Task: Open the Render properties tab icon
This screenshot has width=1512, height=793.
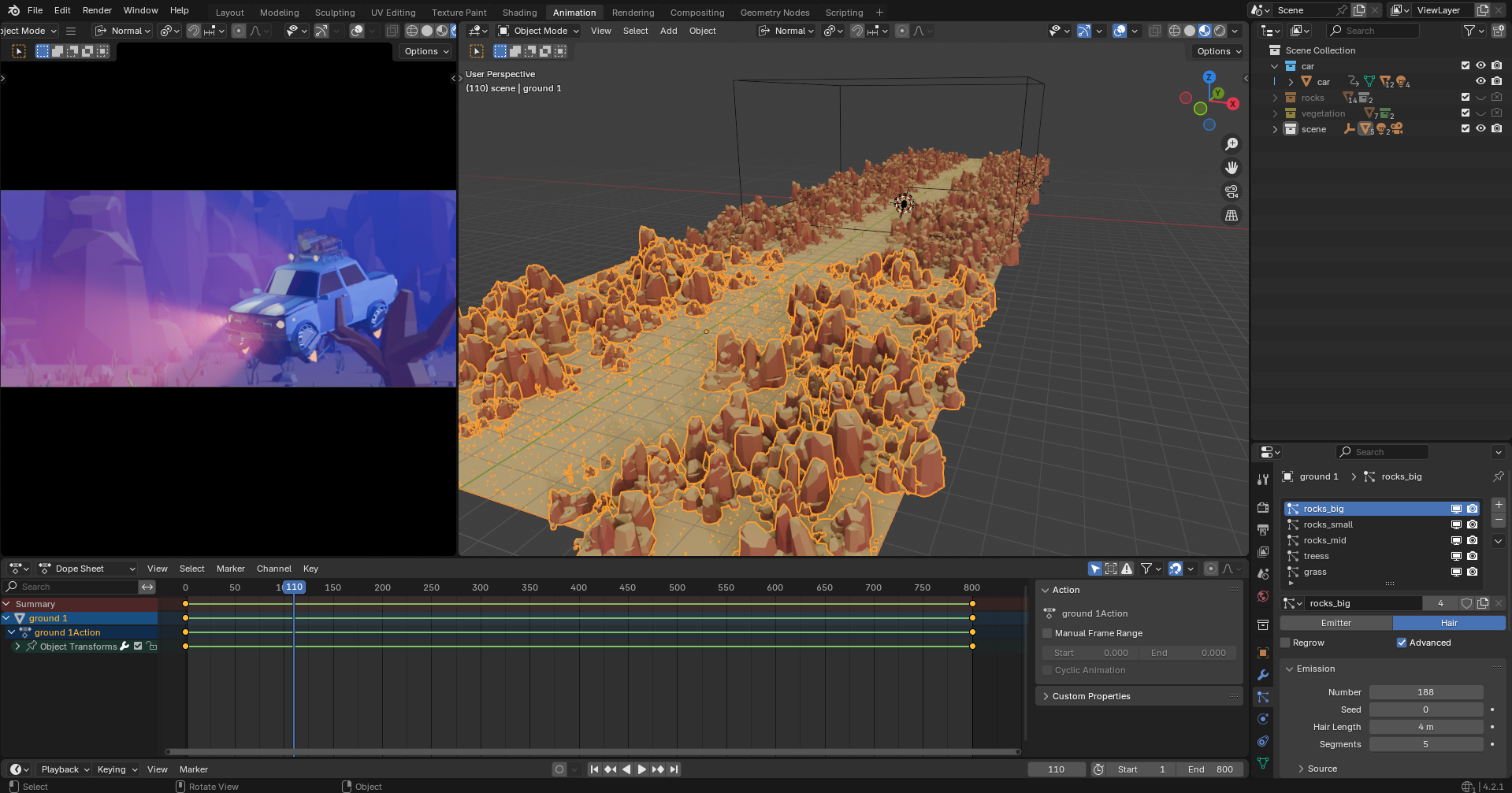Action: (1263, 508)
